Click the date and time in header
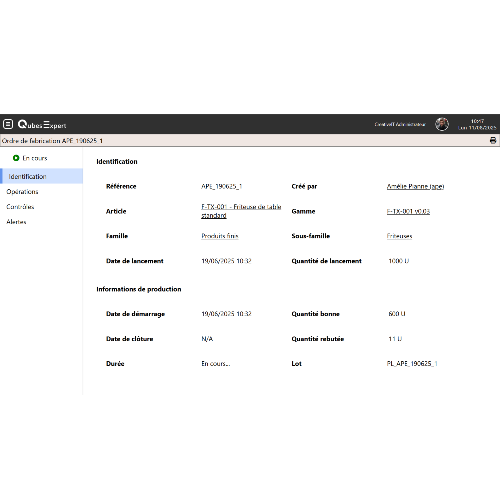Viewport: 500px width, 500px height. coord(477,124)
